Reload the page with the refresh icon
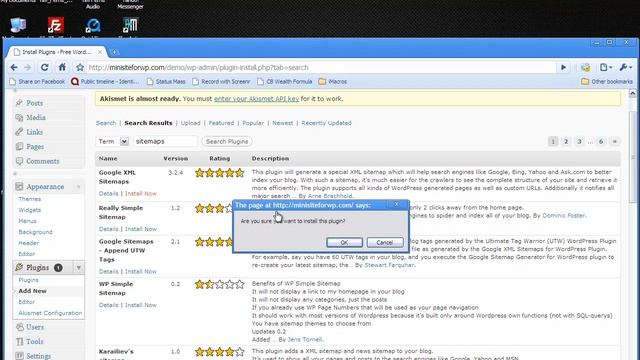This screenshot has width=640, height=360. point(44,67)
